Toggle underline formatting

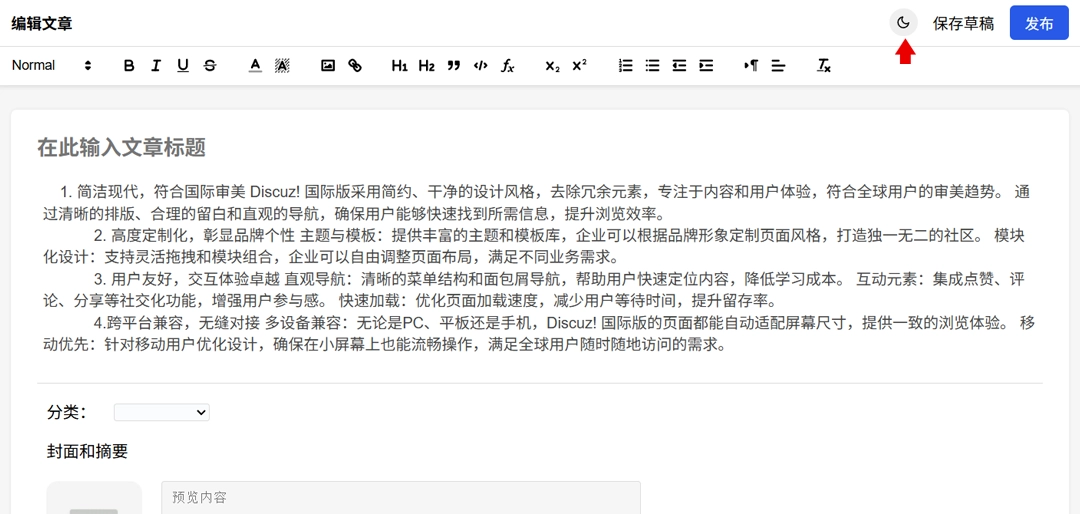(183, 65)
